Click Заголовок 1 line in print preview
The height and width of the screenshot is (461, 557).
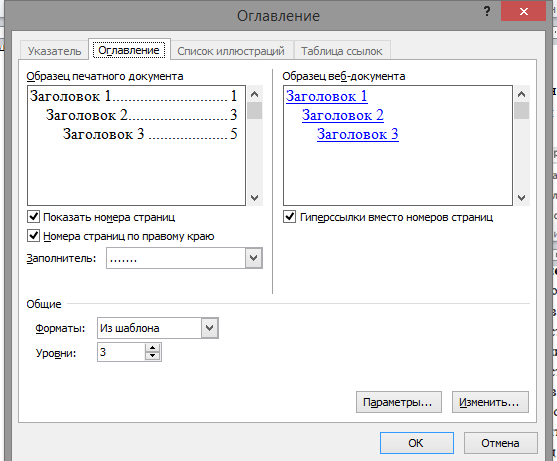[x=133, y=96]
